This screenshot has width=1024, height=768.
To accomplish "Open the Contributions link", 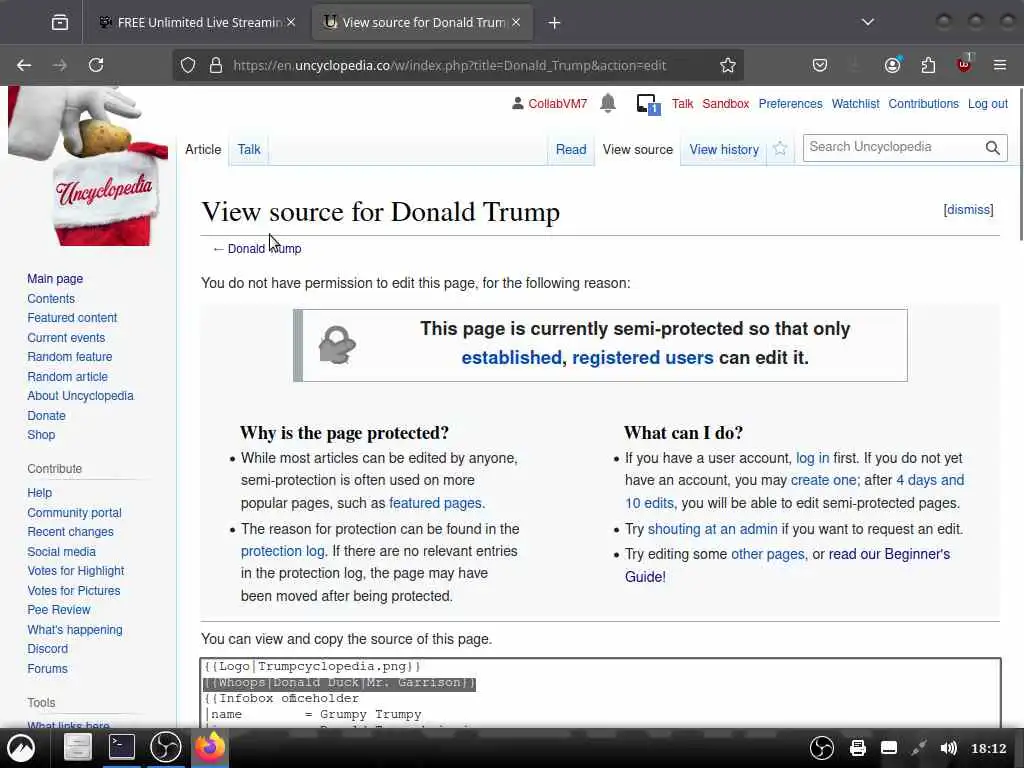I will 923,104.
